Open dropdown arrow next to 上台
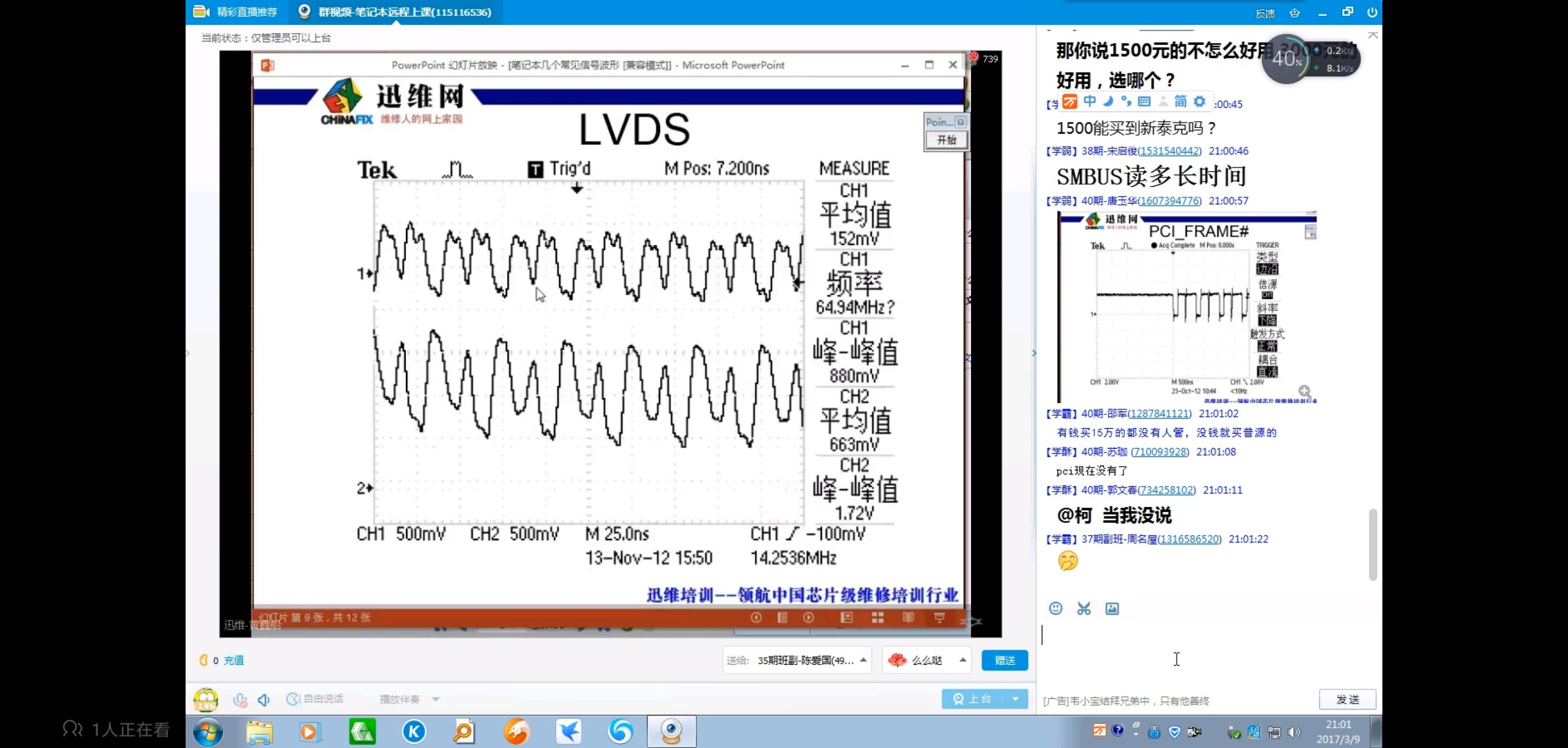 1015,699
